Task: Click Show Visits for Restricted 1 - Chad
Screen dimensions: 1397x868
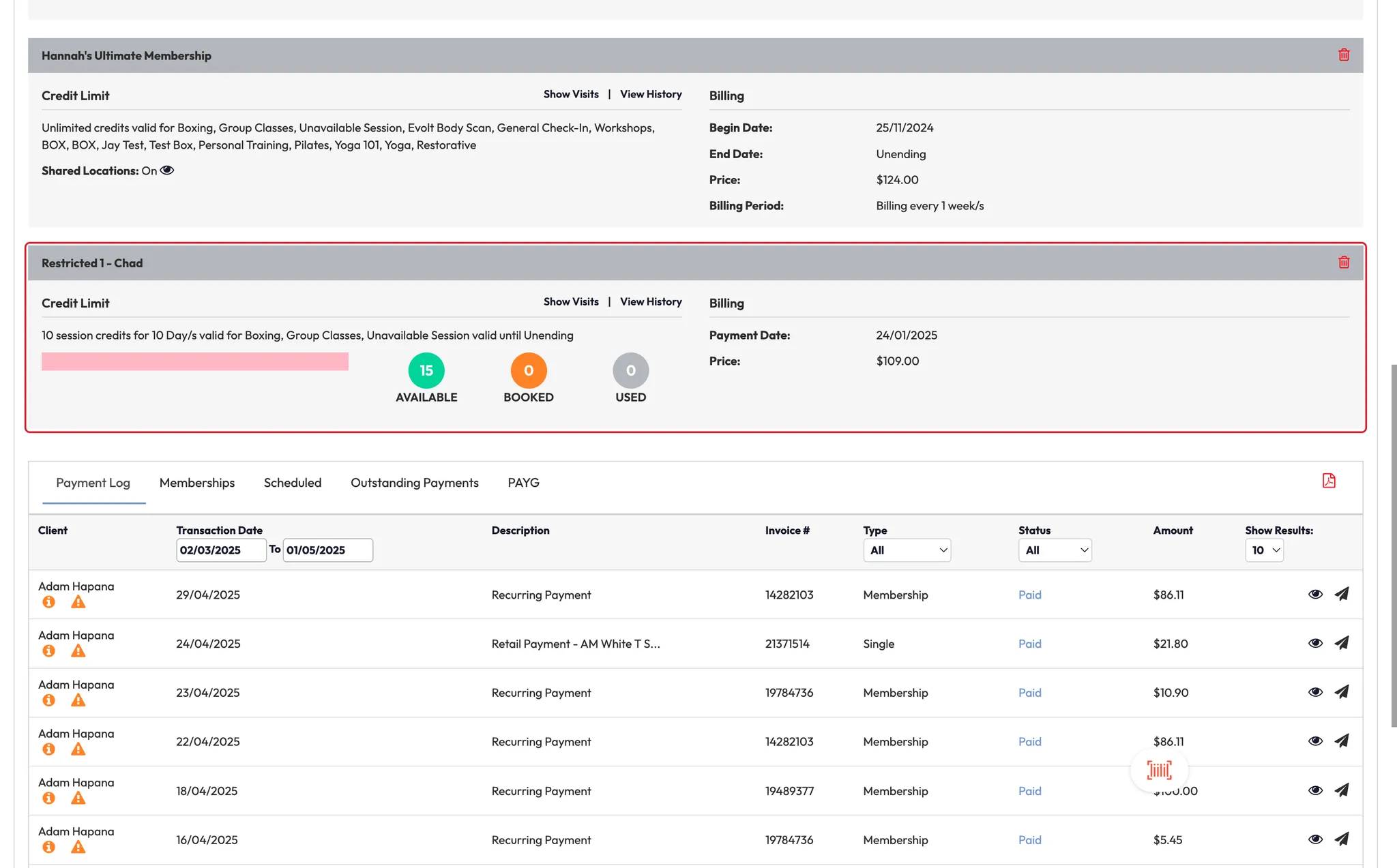Action: tap(571, 301)
